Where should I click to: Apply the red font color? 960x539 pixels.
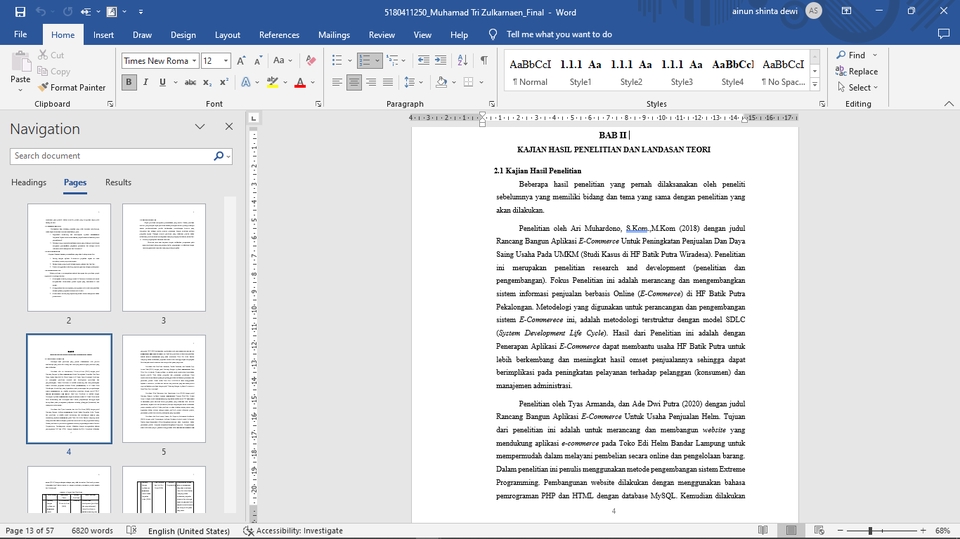coord(300,82)
